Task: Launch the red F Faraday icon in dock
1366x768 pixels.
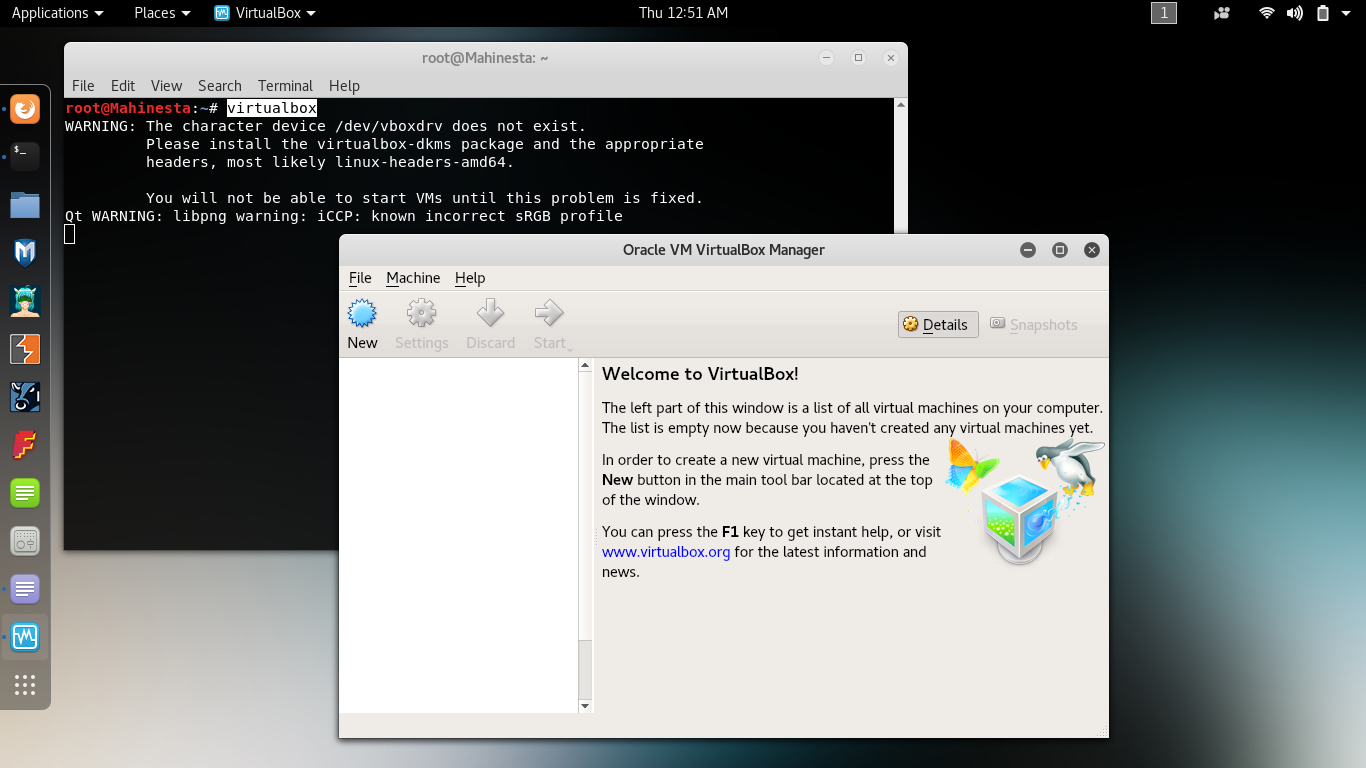Action: (25, 445)
